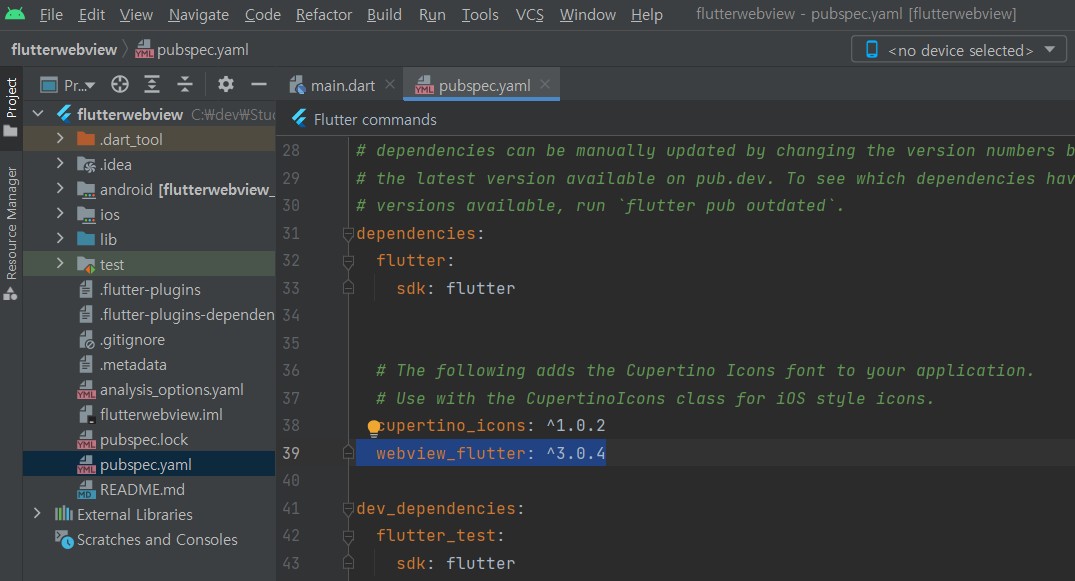Fold the flutter_test block at line 42
1075x581 pixels.
point(348,536)
